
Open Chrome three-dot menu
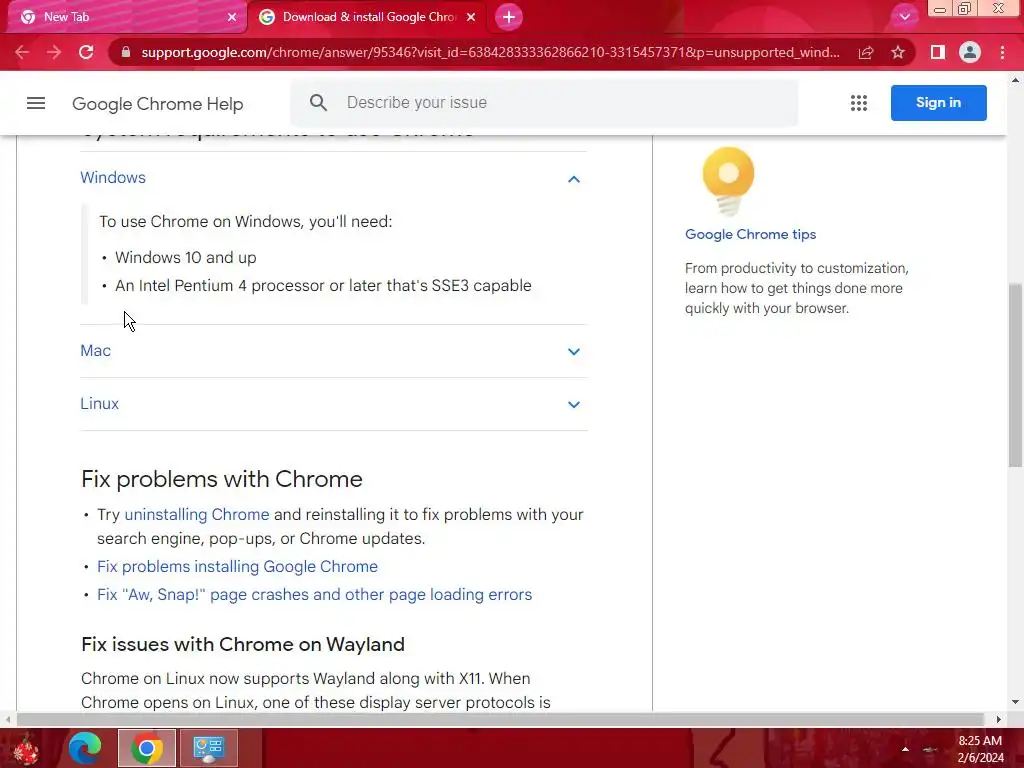[1002, 52]
